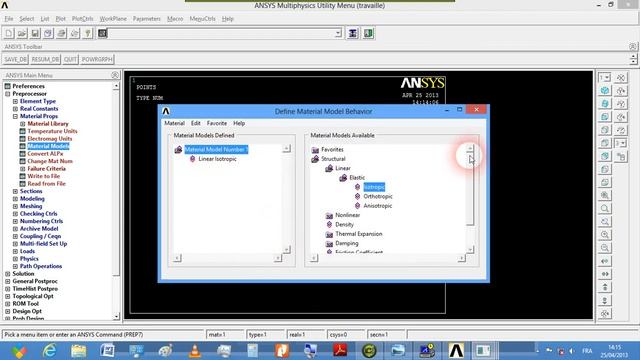Viewport: 640px width, 360px height.
Task: Open Internet Explorer from taskbar
Action: (x=49, y=351)
